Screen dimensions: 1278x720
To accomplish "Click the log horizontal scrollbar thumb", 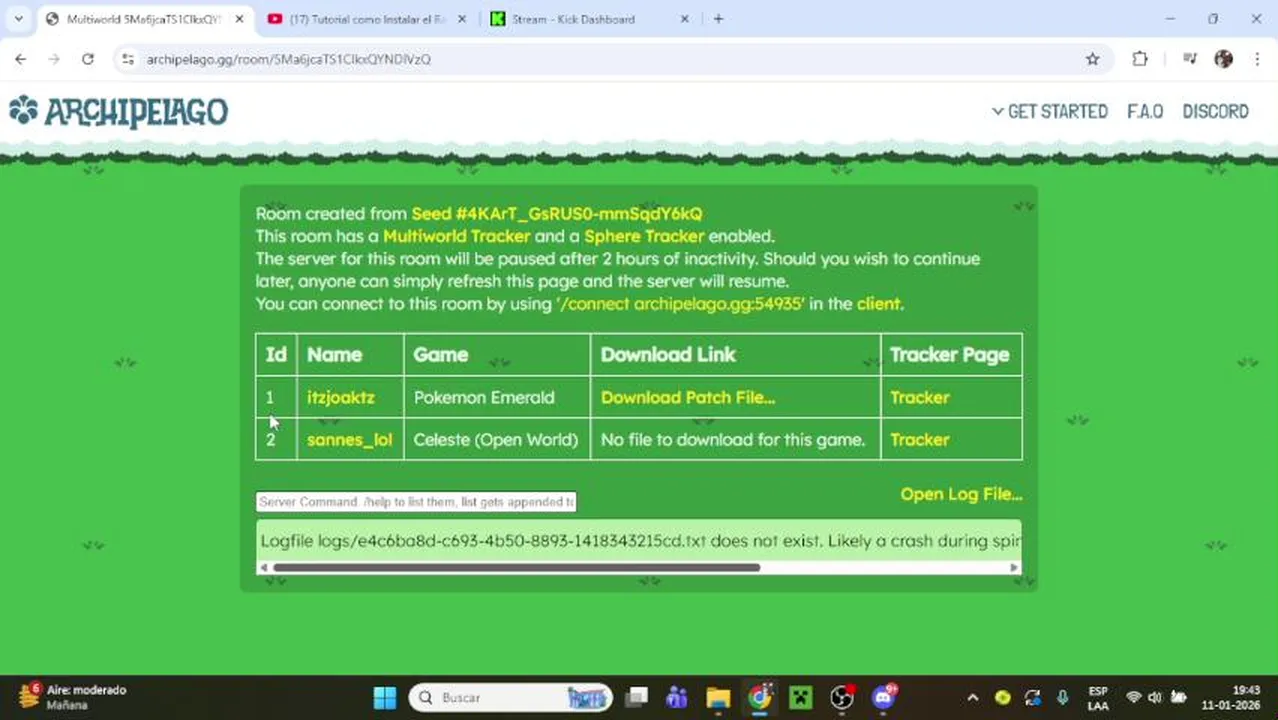I will (516, 567).
